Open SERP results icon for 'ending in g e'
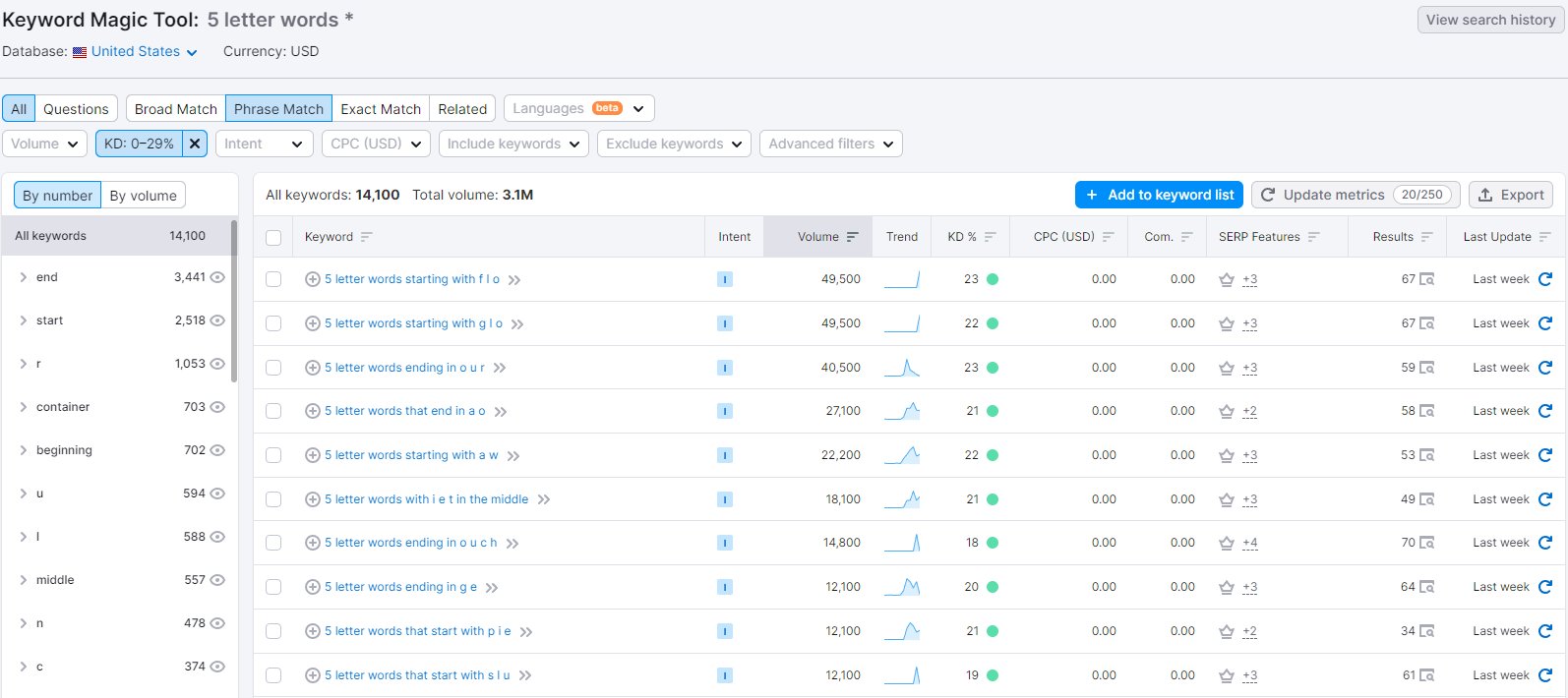 click(1426, 587)
